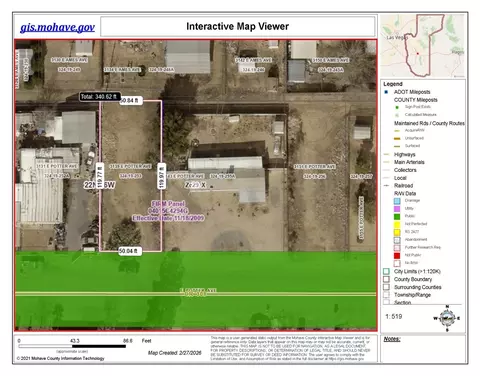The width and height of the screenshot is (480, 376).
Task: Click the Township/Range square symbol
Action: point(386,295)
